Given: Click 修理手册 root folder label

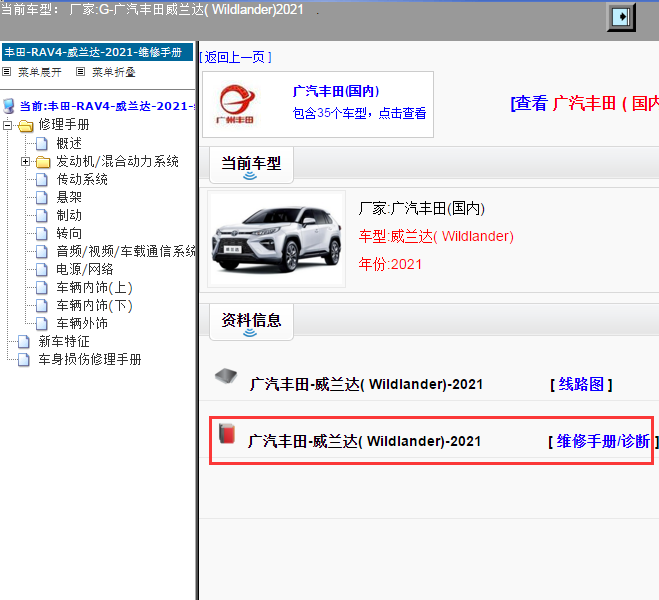Looking at the screenshot, I should coord(64,125).
